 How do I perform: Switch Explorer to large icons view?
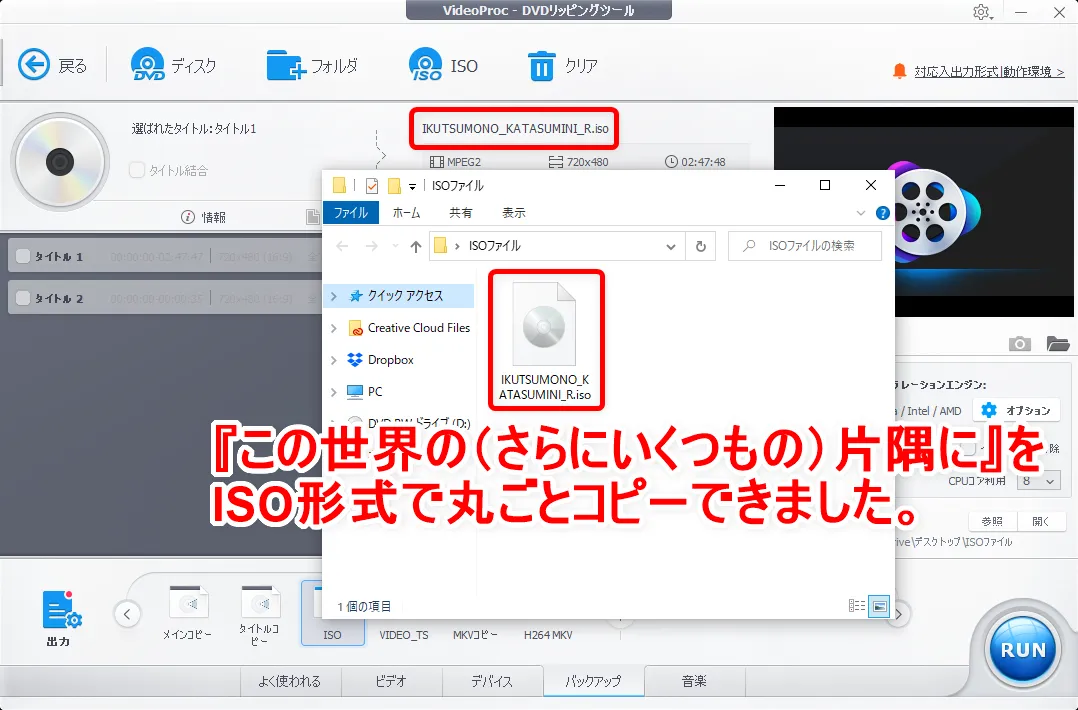pos(879,606)
